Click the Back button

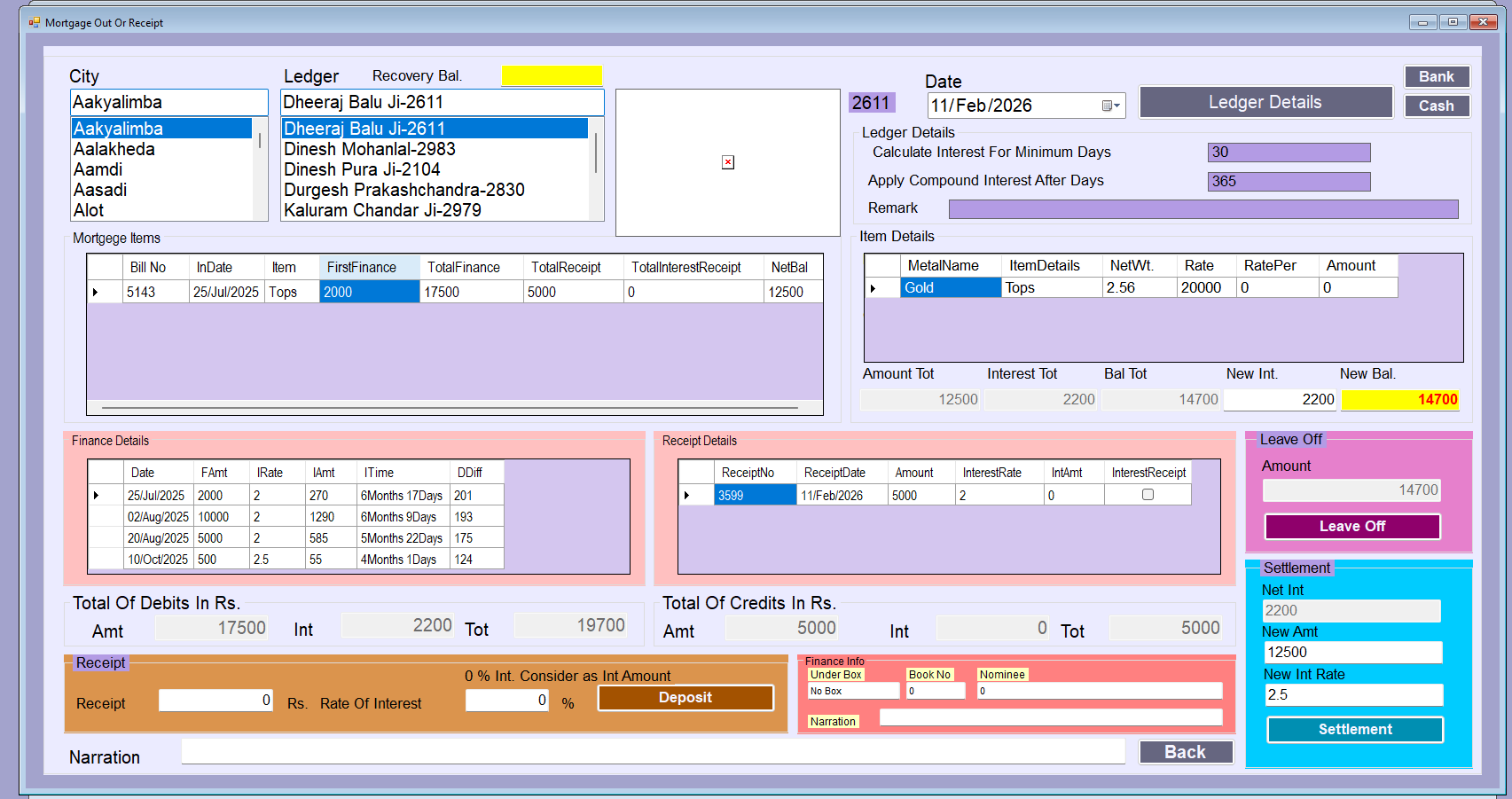[x=1186, y=752]
